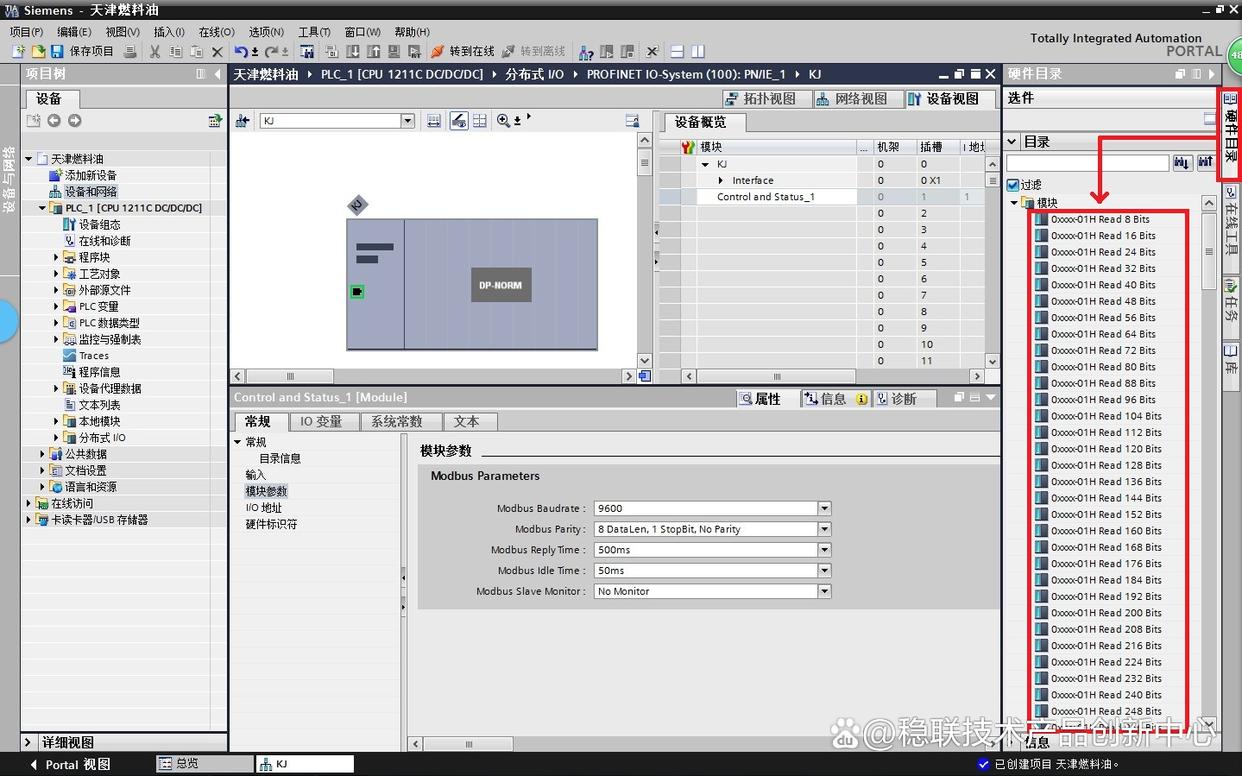
Task: Expand the PLC 变量 tree node
Action: 57,306
